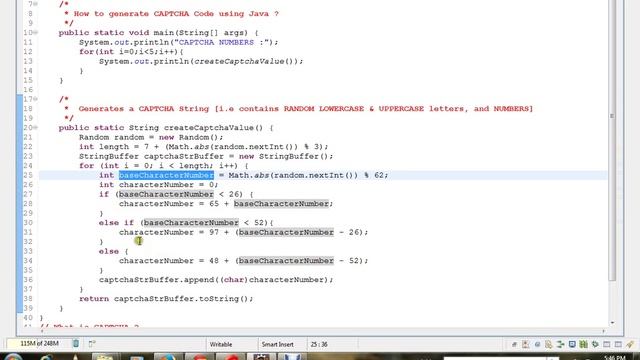
Task: Collapse the comment block at line 17
Action: point(36,99)
